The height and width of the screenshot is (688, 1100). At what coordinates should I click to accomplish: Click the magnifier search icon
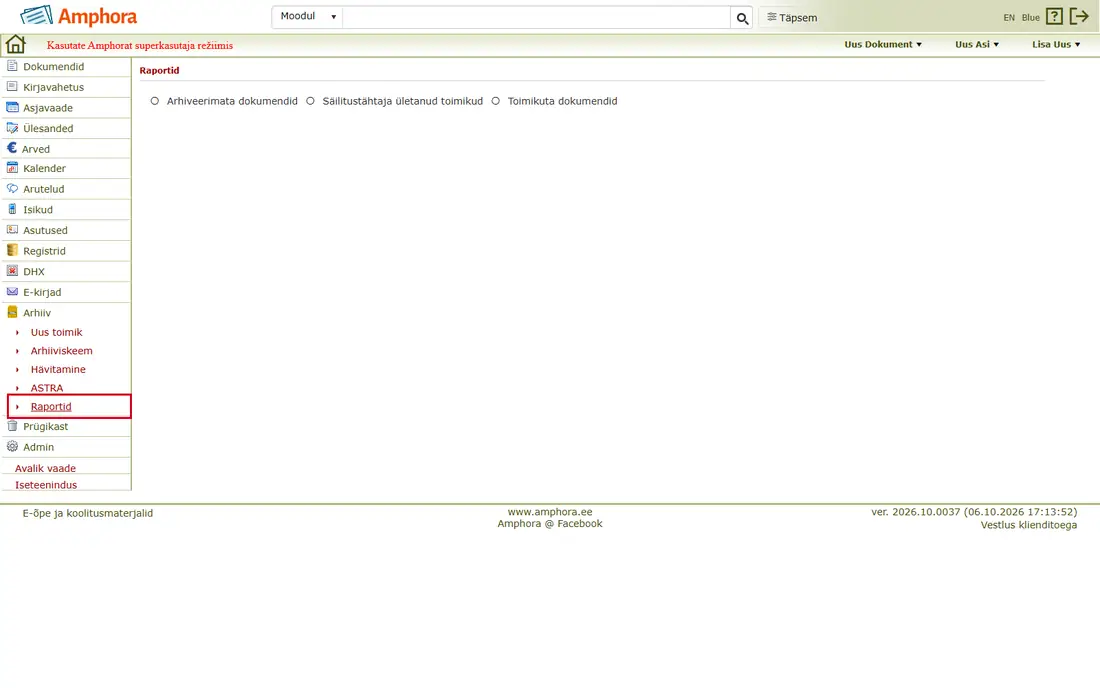coord(742,18)
